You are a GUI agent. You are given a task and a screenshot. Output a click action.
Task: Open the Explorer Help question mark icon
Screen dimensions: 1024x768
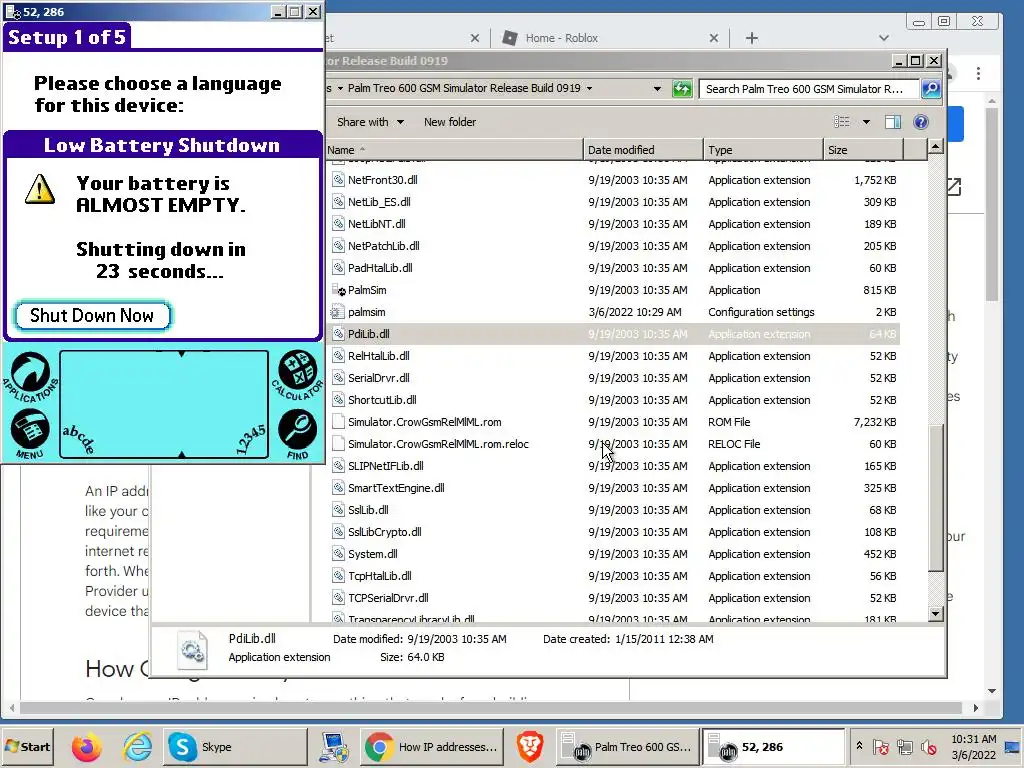921,122
